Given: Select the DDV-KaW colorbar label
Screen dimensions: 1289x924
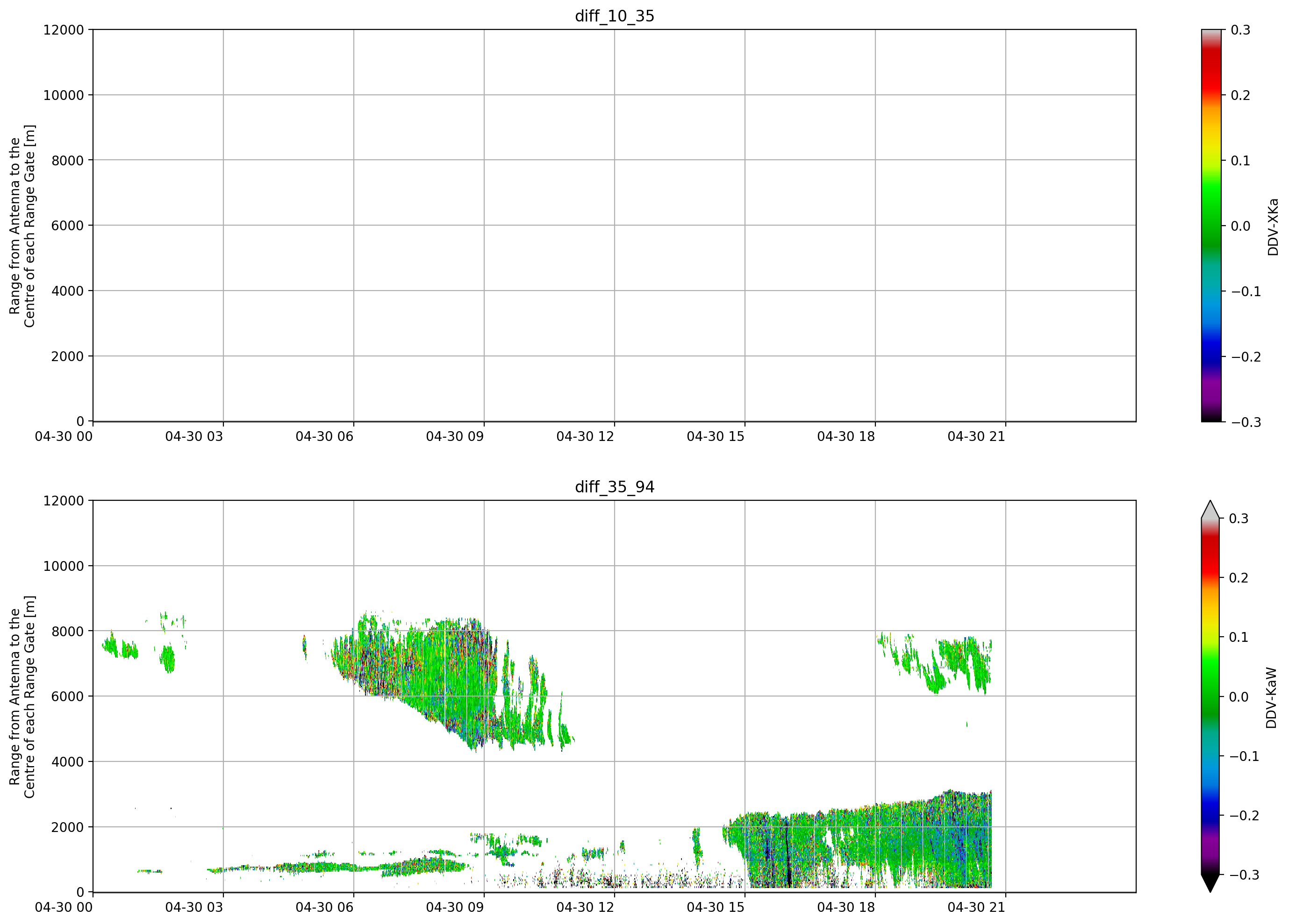Looking at the screenshot, I should [x=1271, y=697].
